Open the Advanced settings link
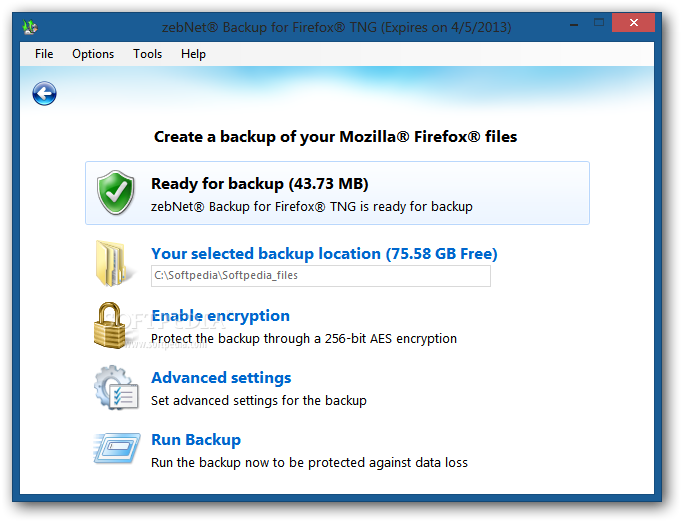This screenshot has height=522, width=682. (x=221, y=378)
